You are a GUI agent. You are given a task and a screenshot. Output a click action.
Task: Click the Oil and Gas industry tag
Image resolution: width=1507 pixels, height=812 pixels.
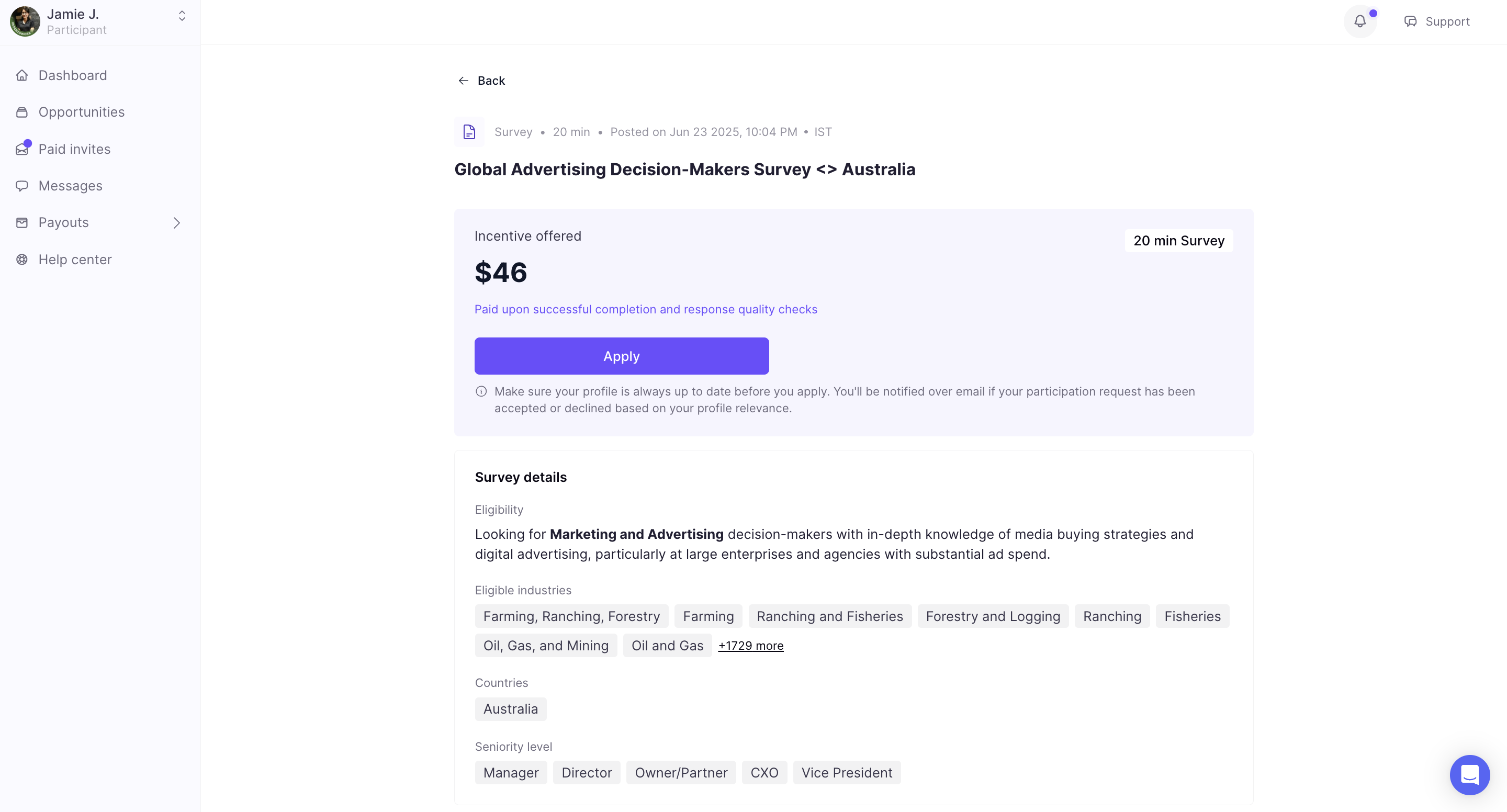coord(667,646)
